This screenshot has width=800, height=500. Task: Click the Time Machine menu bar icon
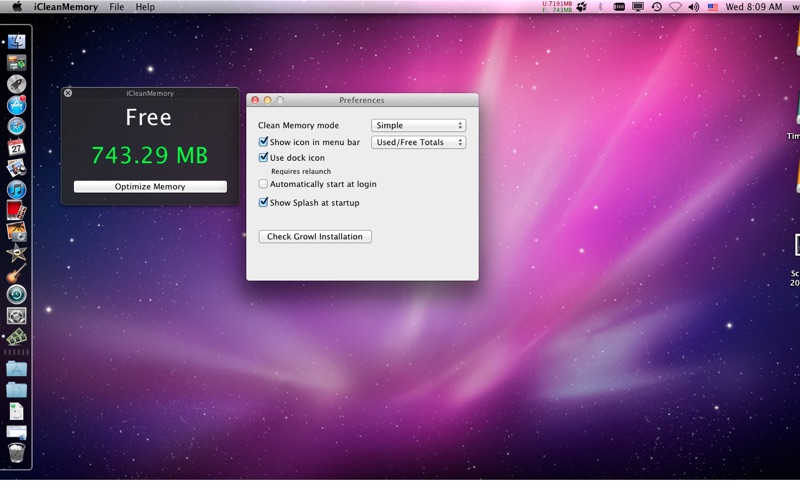656,7
